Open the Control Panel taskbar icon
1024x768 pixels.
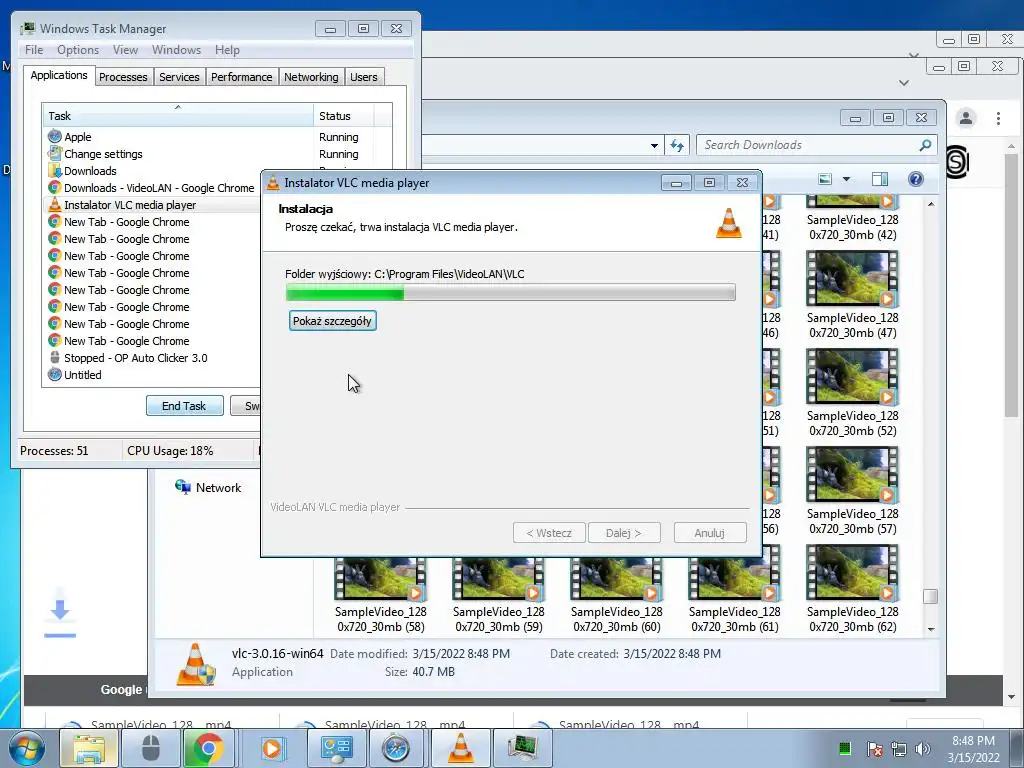pos(336,748)
